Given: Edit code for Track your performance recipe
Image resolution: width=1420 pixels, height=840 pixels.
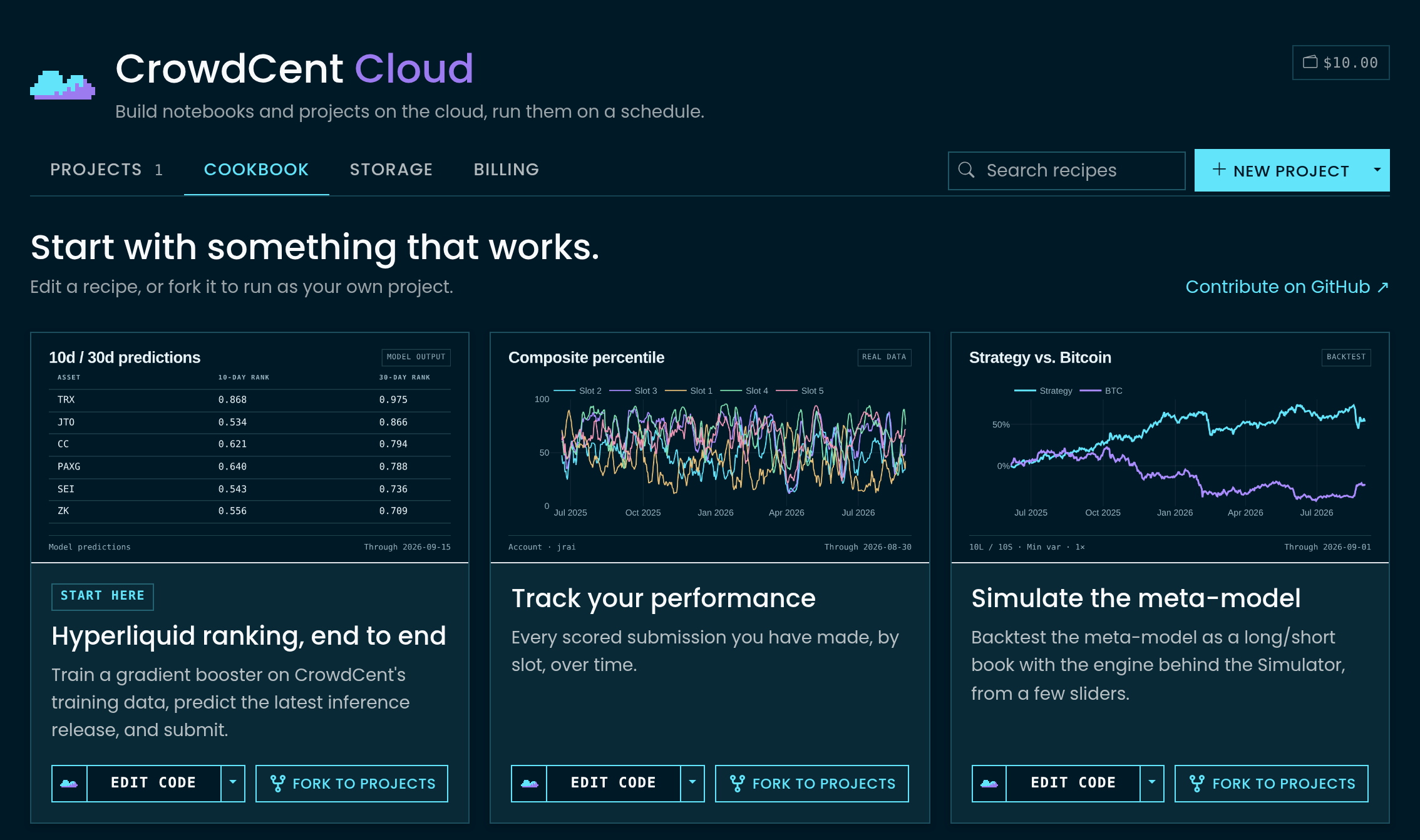Looking at the screenshot, I should coord(613,784).
